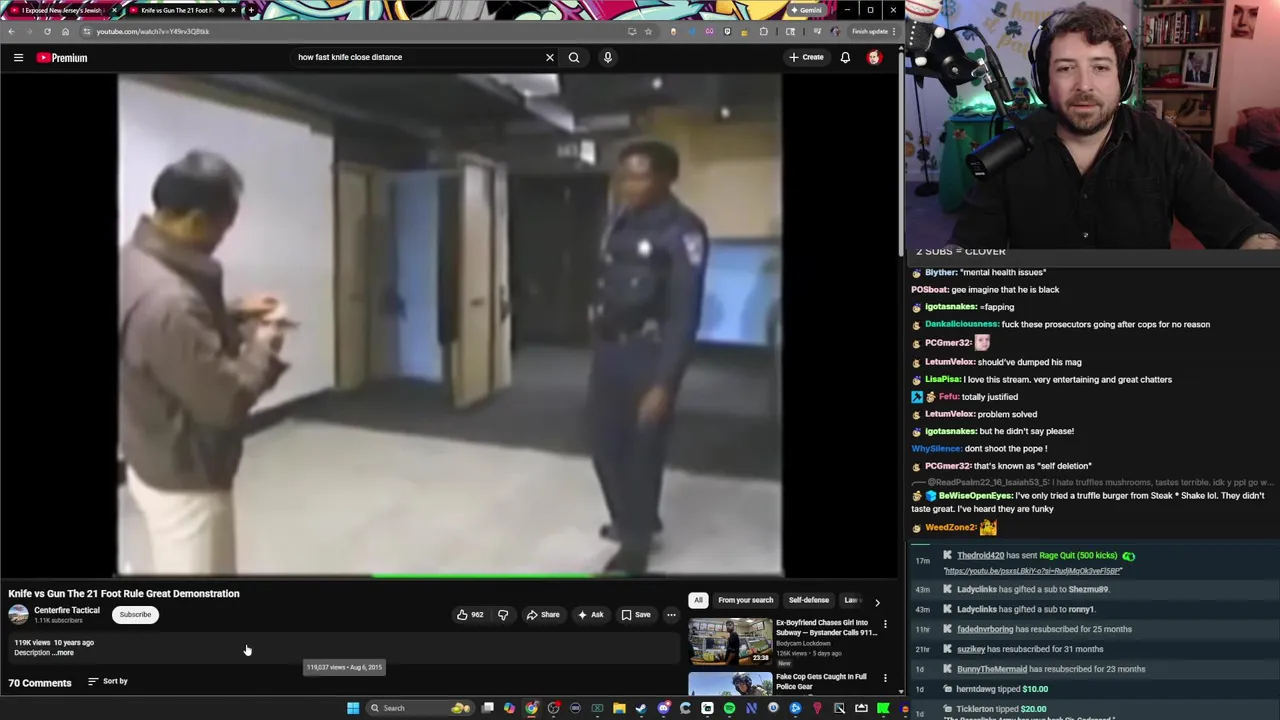Open the Create button menu
Image resolution: width=1280 pixels, height=720 pixels.
click(x=806, y=57)
